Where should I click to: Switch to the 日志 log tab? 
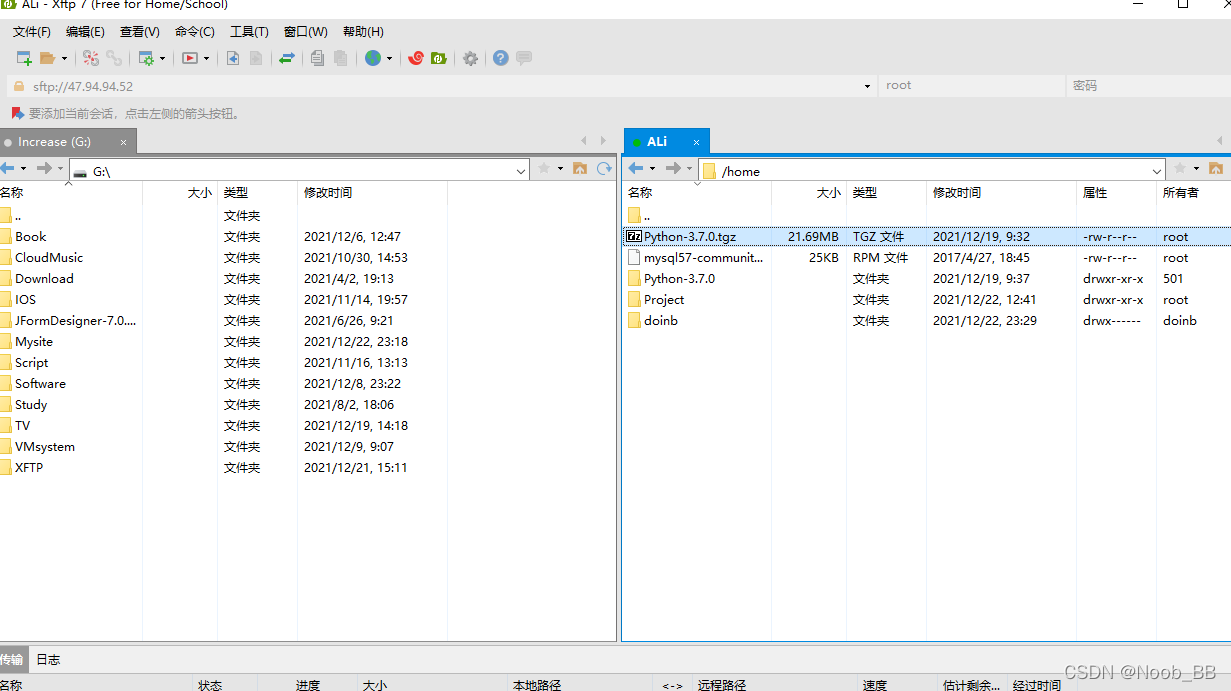point(48,660)
